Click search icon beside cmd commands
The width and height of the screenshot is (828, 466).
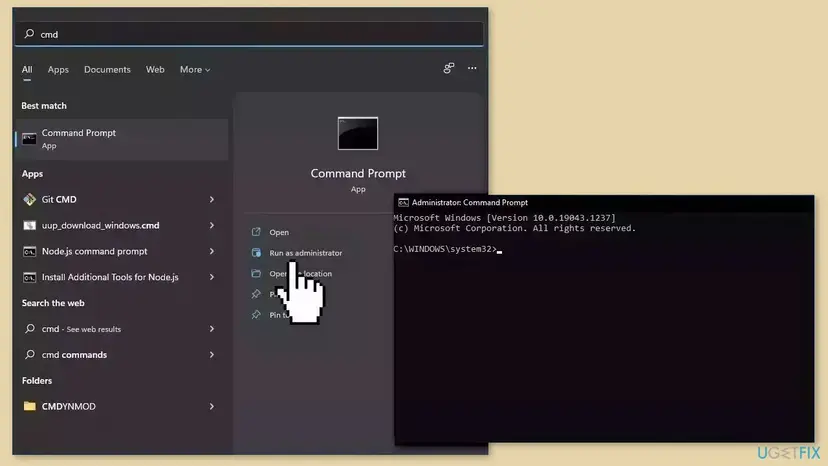30,355
